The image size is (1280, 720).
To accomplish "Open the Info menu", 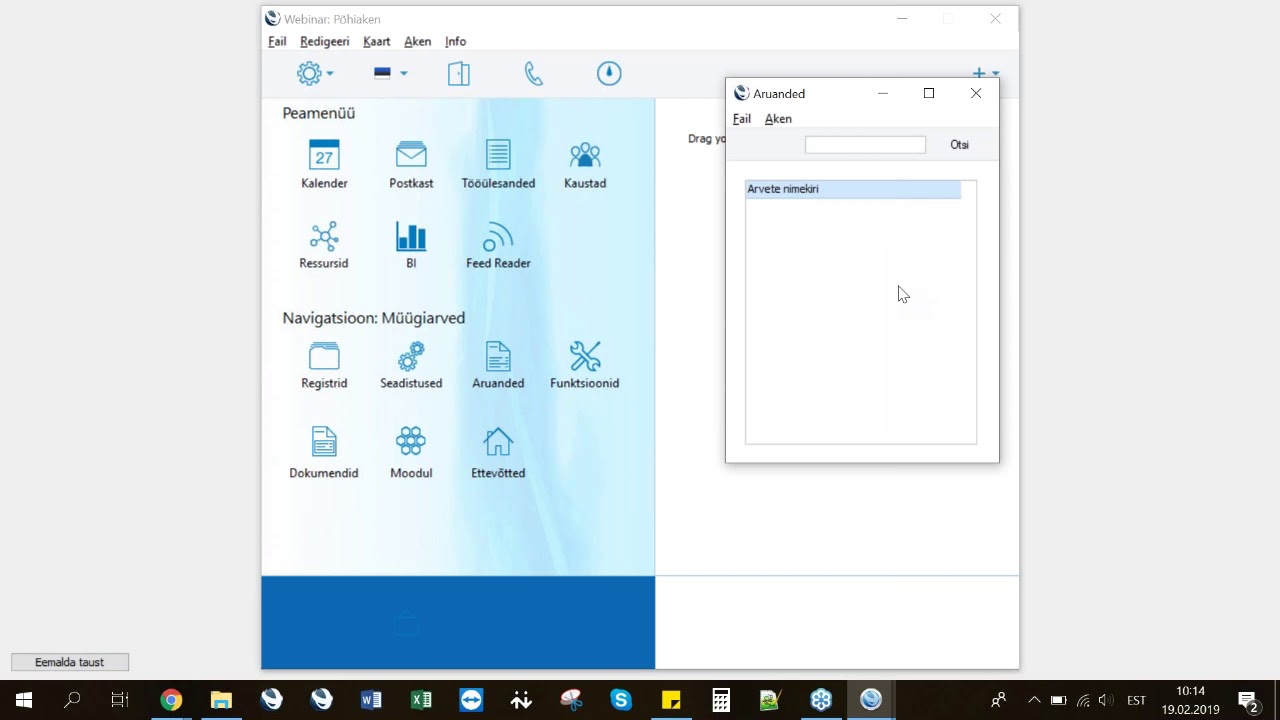I will [456, 41].
